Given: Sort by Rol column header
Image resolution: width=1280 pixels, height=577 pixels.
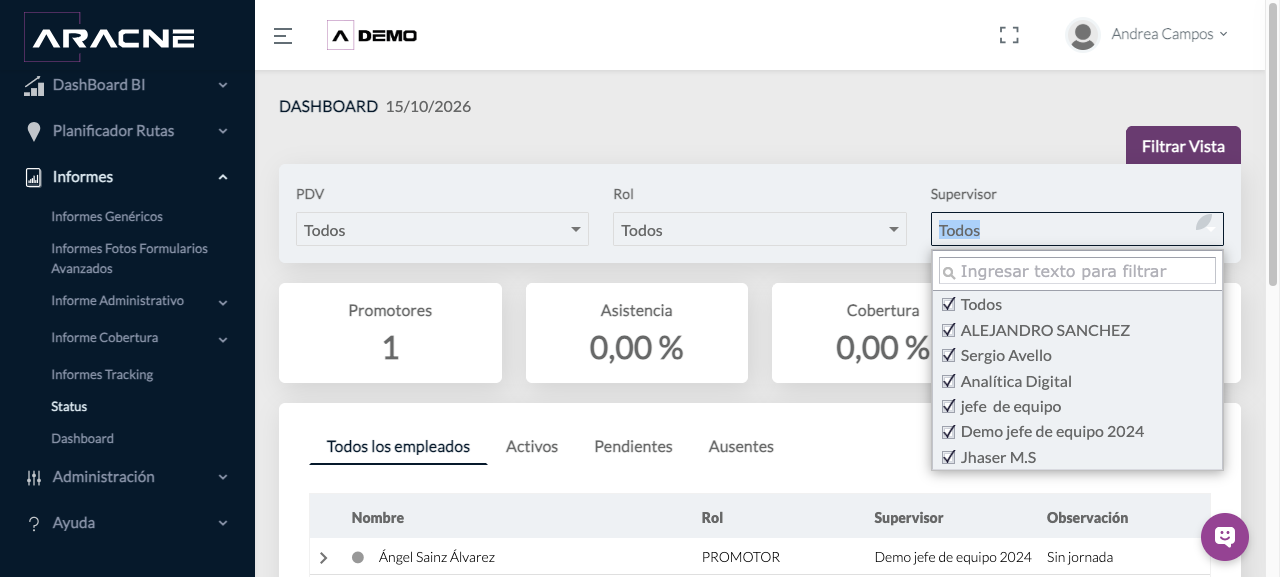Looking at the screenshot, I should pyautogui.click(x=712, y=517).
